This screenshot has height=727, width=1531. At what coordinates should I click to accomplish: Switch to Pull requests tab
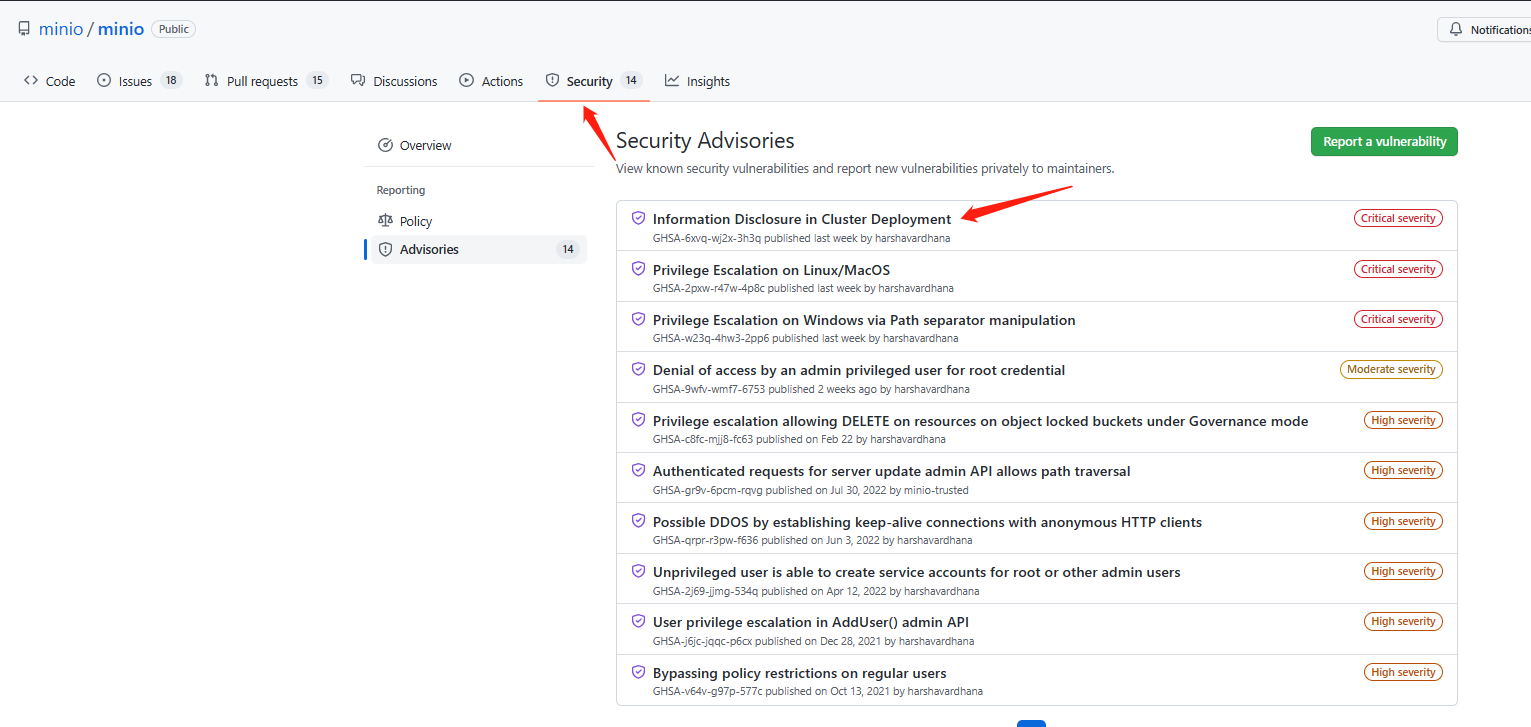click(266, 81)
